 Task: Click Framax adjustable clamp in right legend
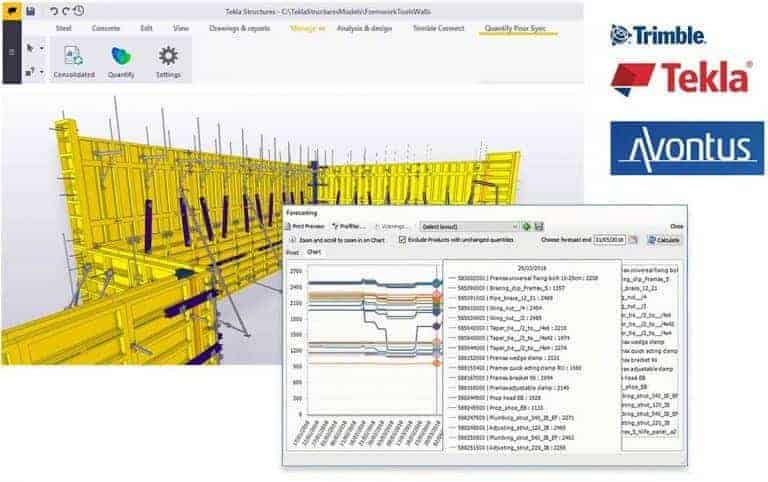pyautogui.click(x=648, y=369)
